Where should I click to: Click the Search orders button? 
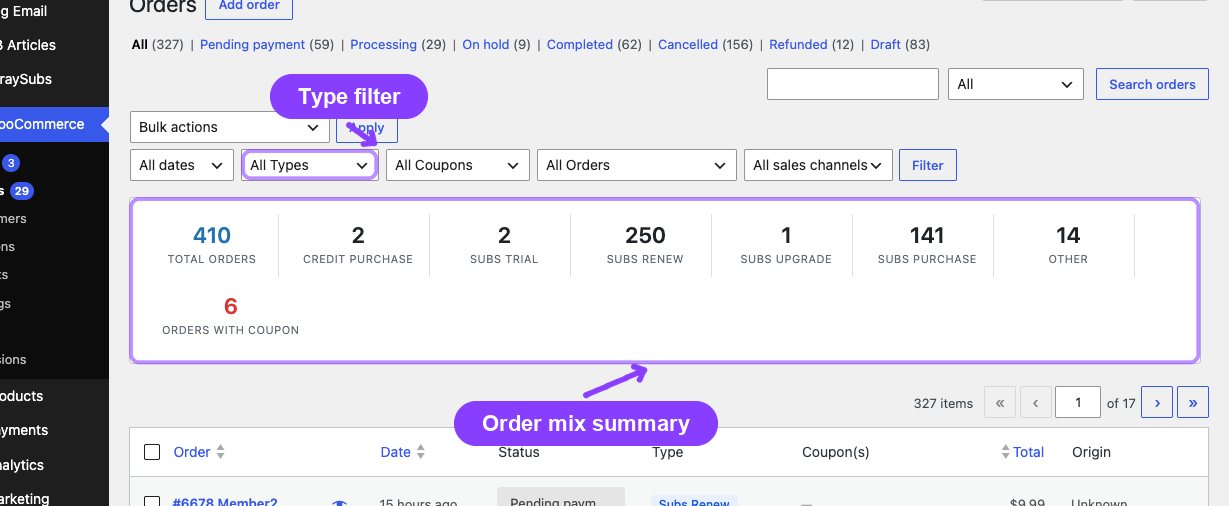click(x=1152, y=84)
